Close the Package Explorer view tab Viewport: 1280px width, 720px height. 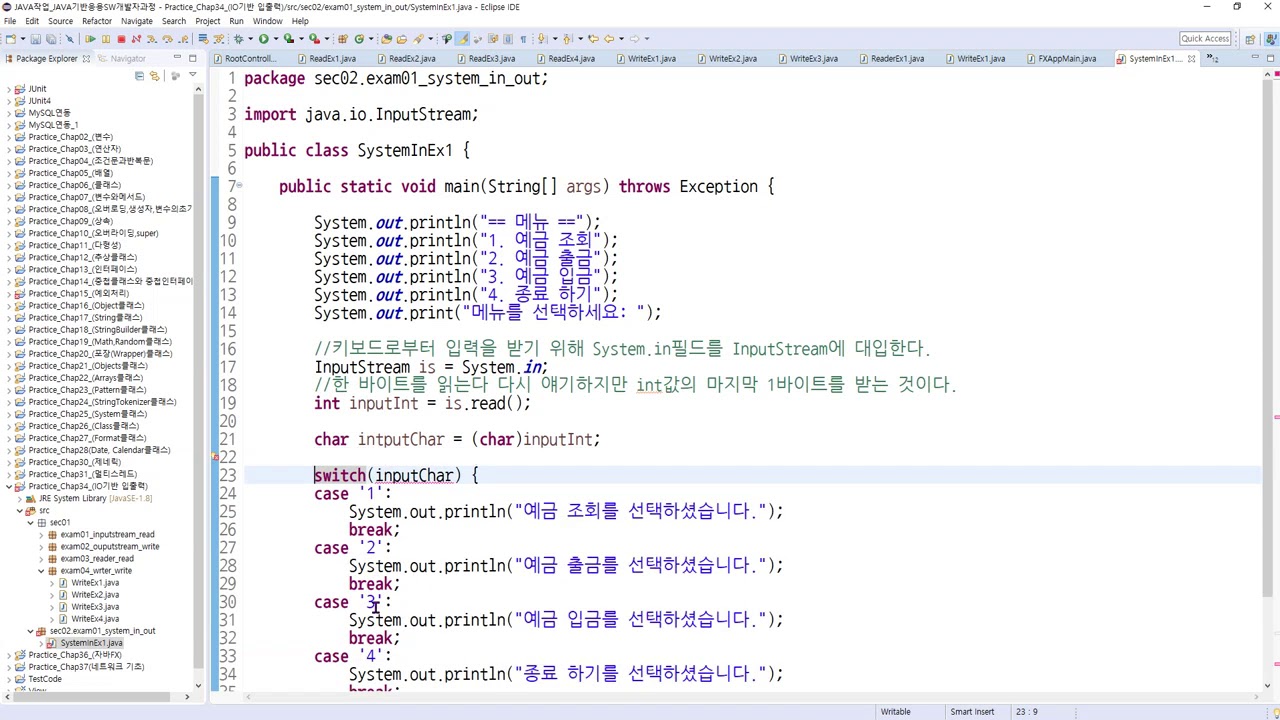point(86,59)
